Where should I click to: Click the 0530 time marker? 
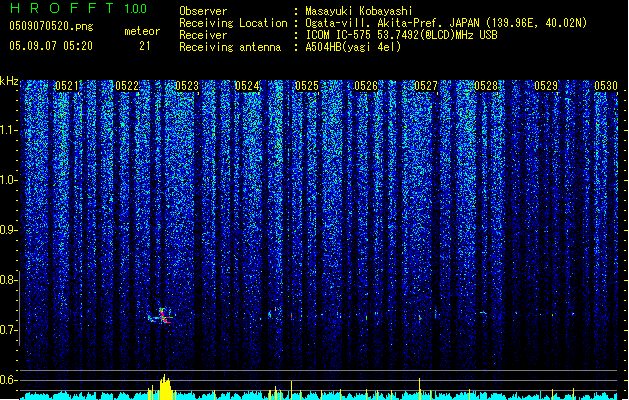point(606,86)
